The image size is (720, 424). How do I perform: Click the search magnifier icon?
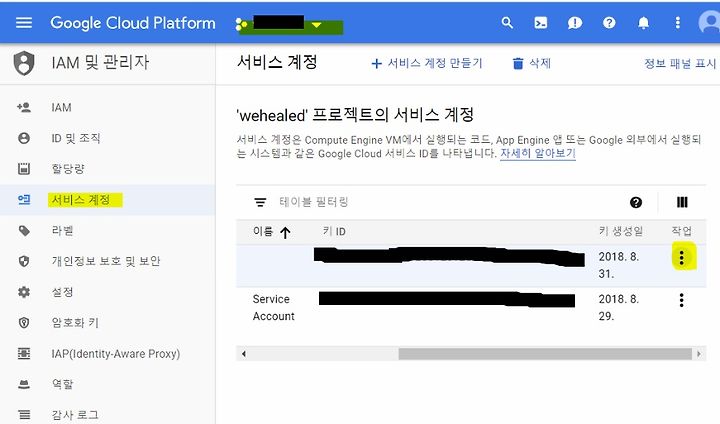(x=507, y=23)
